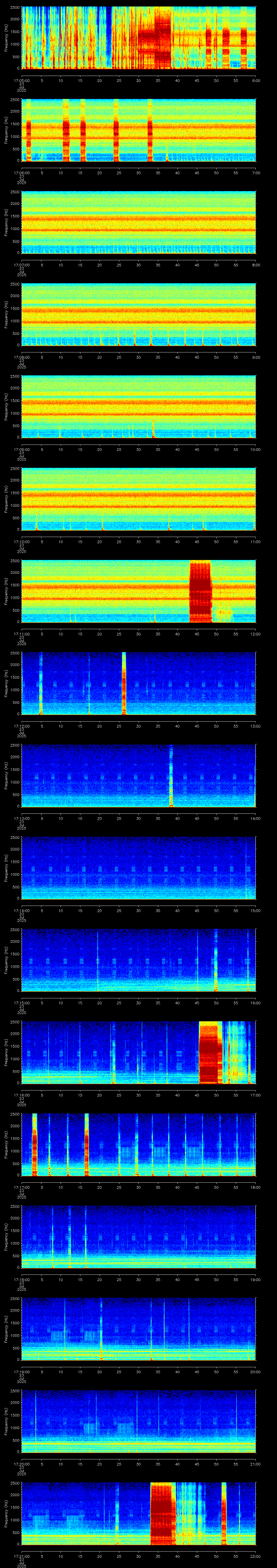This screenshot has width=277, height=1568.
Task: Click the 13:00 end-of-axis time label
Action: (x=256, y=726)
